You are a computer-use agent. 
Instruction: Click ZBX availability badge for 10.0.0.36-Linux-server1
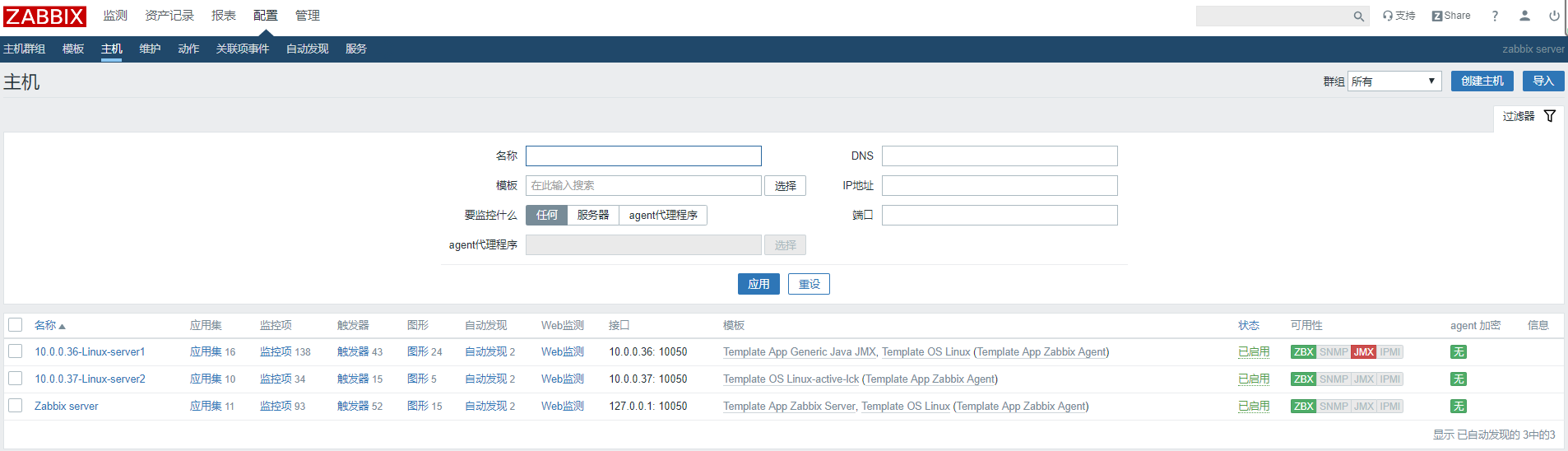(x=1303, y=352)
